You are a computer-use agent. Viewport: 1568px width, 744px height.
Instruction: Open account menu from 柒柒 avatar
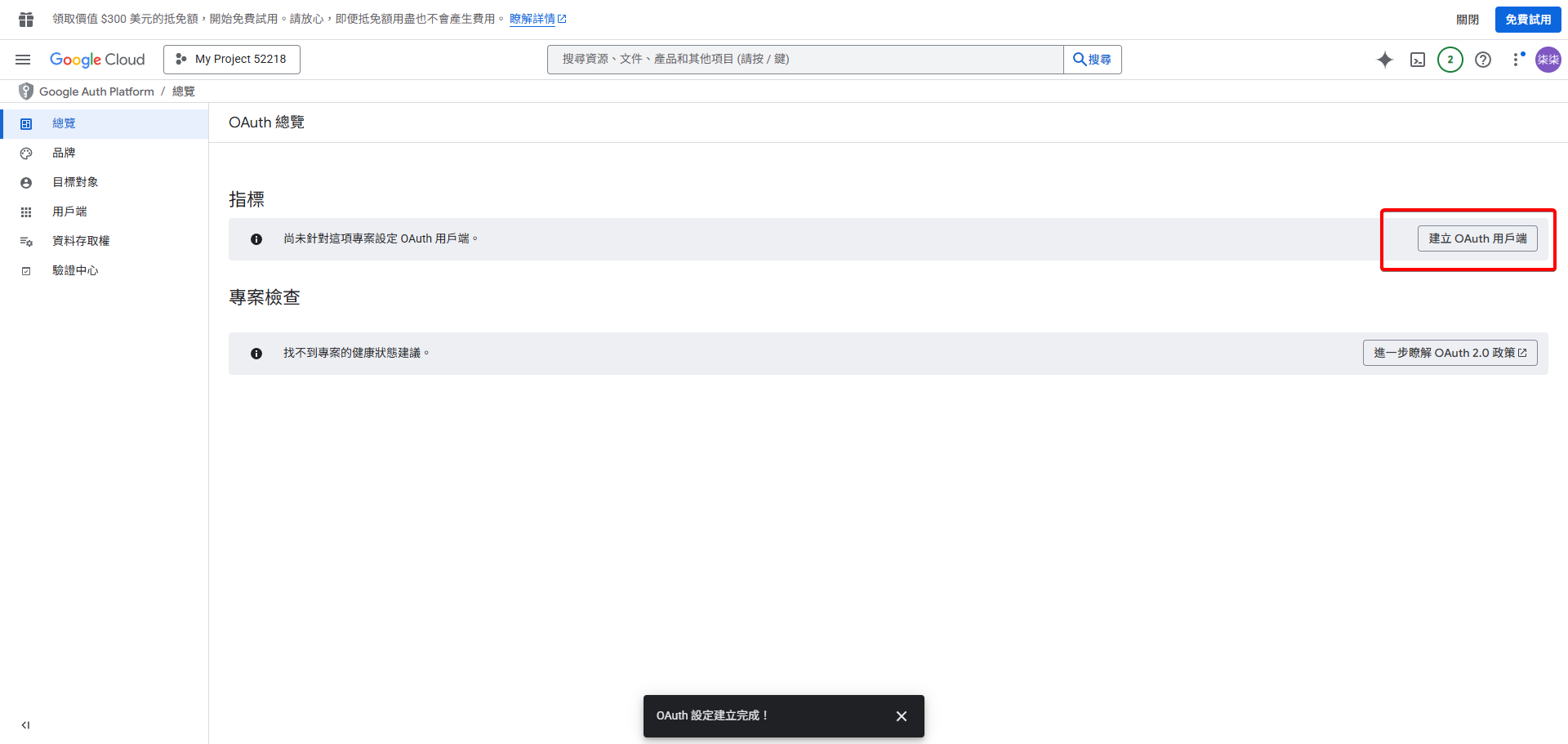pos(1548,60)
